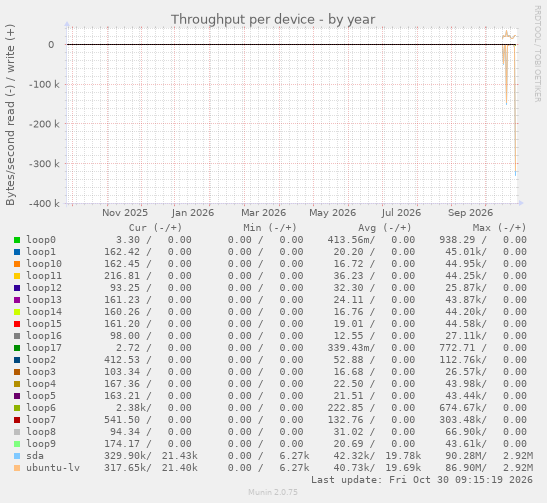The width and height of the screenshot is (547, 503).
Task: Click the loop13 purple legend swatch
Action: pyautogui.click(x=17, y=300)
